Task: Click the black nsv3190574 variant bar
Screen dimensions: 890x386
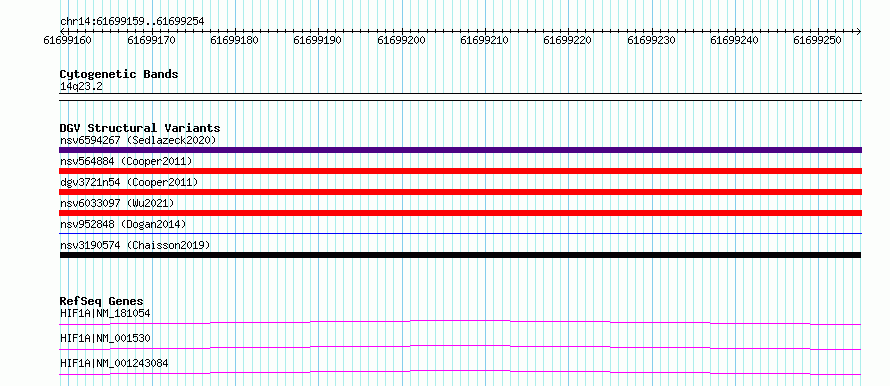Action: coord(461,255)
